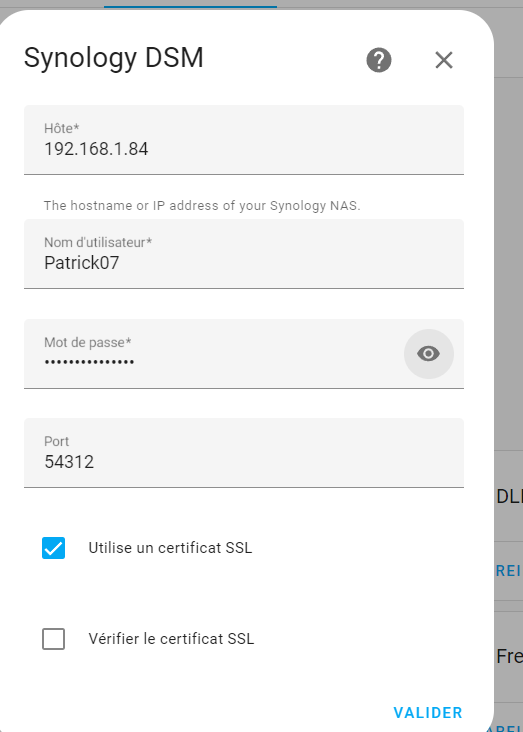This screenshot has width=523, height=732.
Task: Click the Hôte* field label
Action: click(x=62, y=128)
